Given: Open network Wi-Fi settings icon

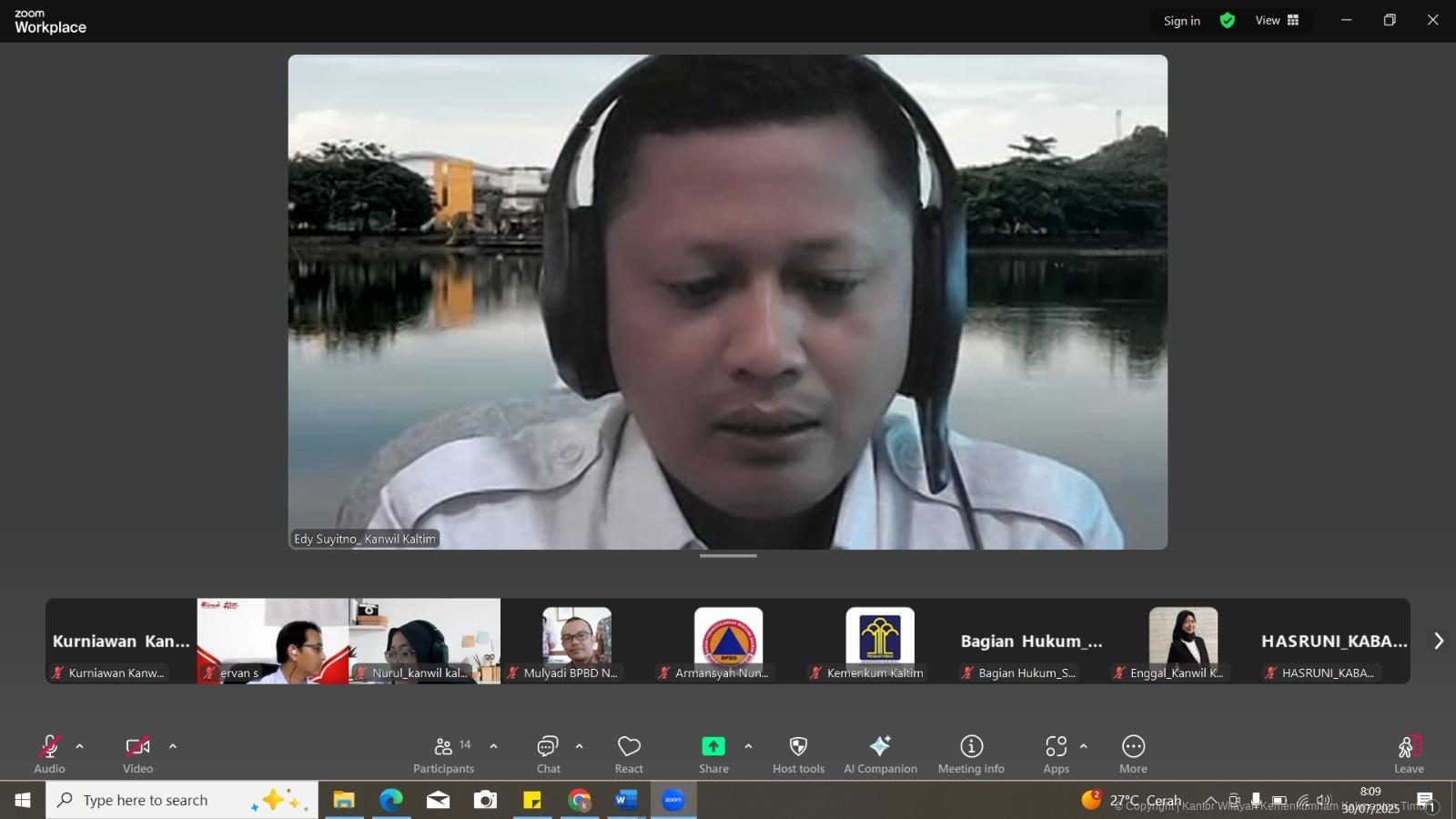Looking at the screenshot, I should (1302, 801).
